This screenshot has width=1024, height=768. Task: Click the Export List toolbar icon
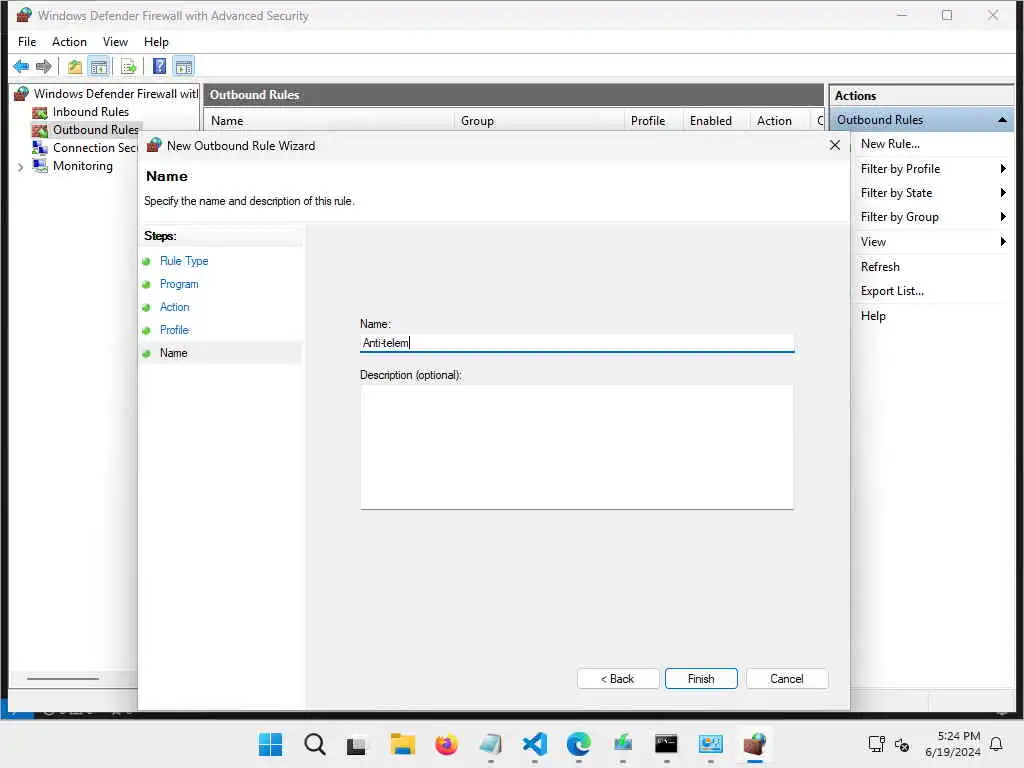(x=129, y=66)
